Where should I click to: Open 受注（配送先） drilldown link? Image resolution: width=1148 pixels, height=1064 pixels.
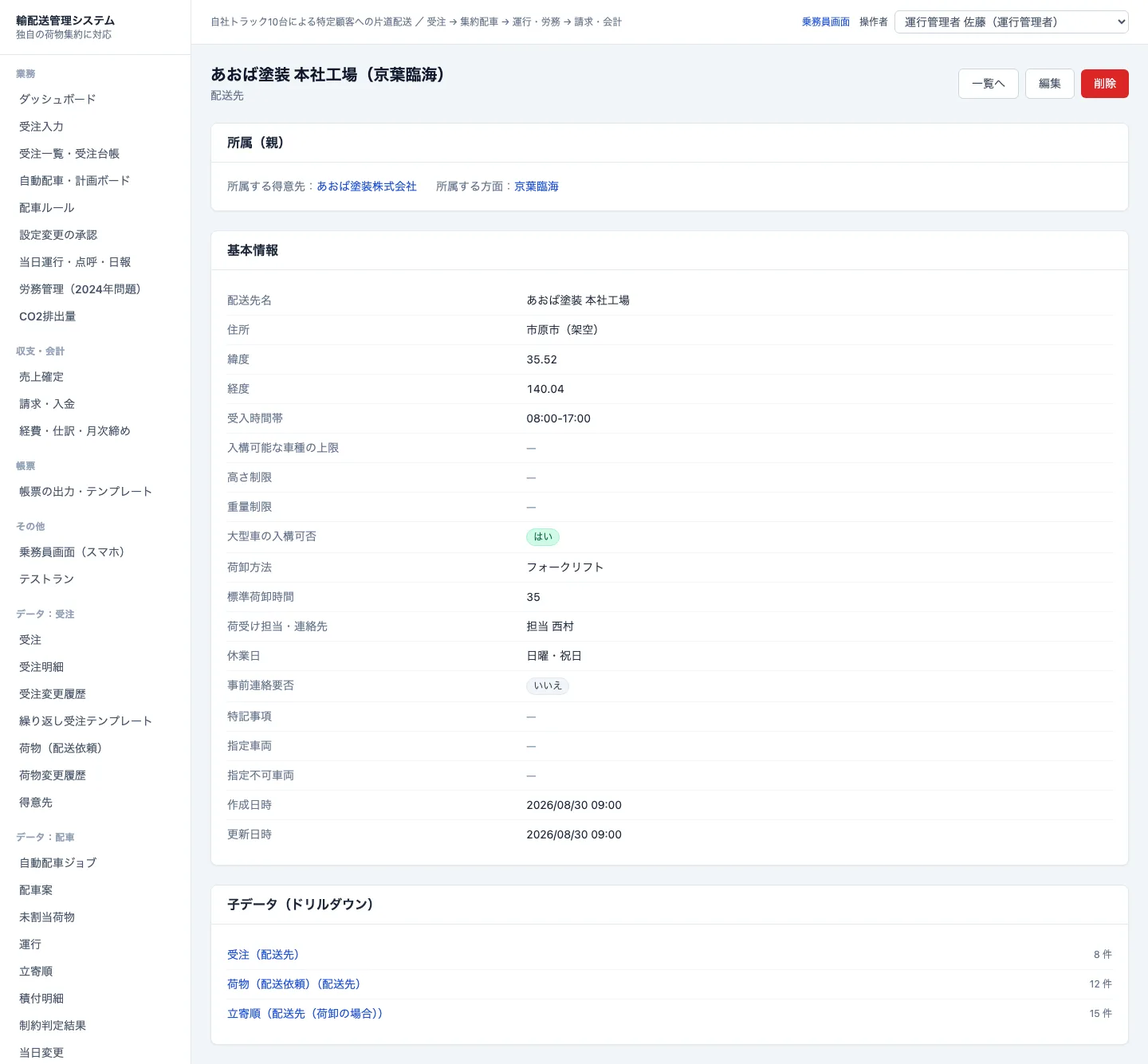click(x=263, y=955)
